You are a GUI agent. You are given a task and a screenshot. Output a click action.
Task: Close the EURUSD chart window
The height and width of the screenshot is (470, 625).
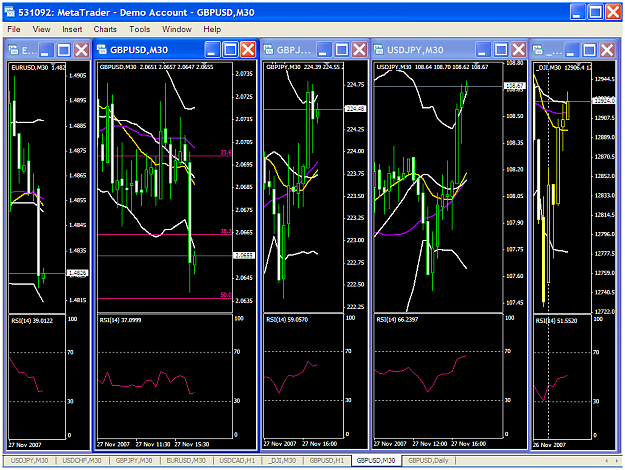click(82, 50)
